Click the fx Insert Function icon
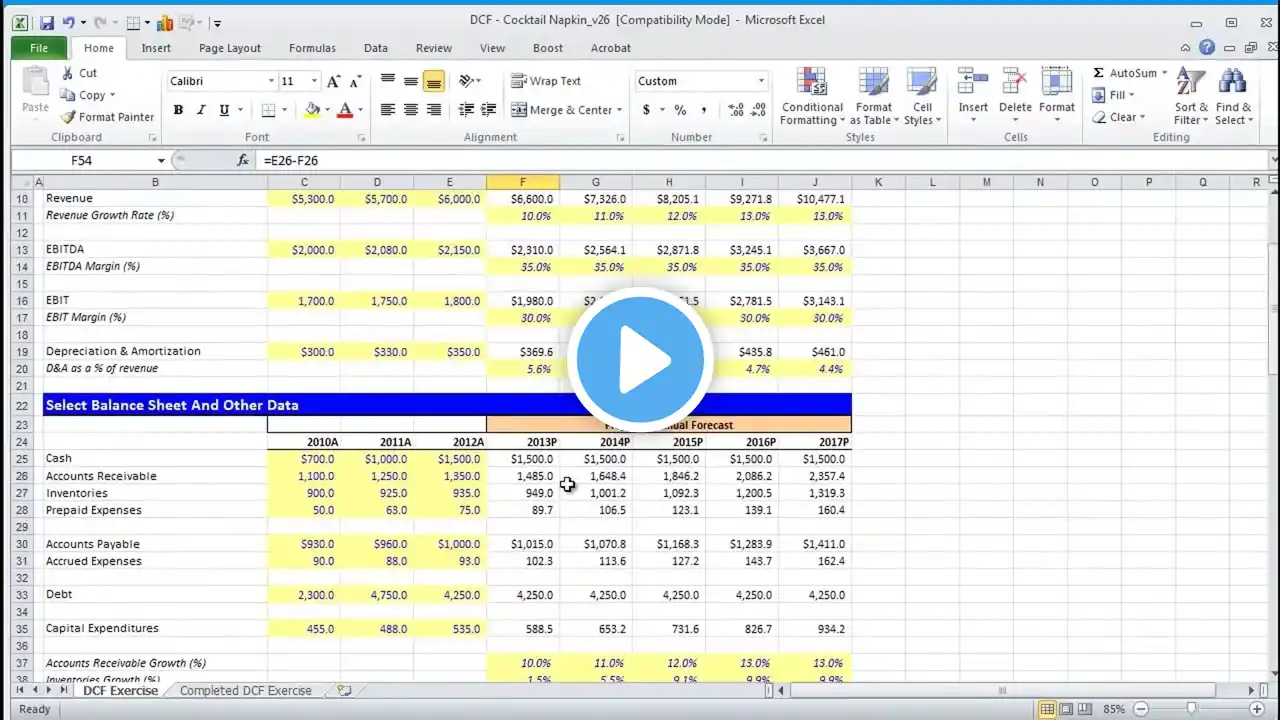 243,160
